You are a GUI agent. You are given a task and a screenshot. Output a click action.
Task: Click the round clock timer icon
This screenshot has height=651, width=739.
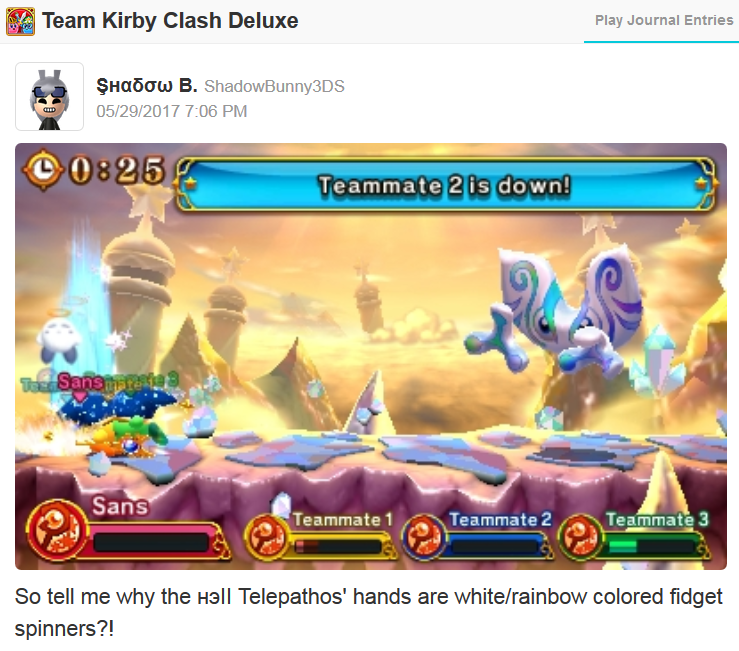coord(43,170)
